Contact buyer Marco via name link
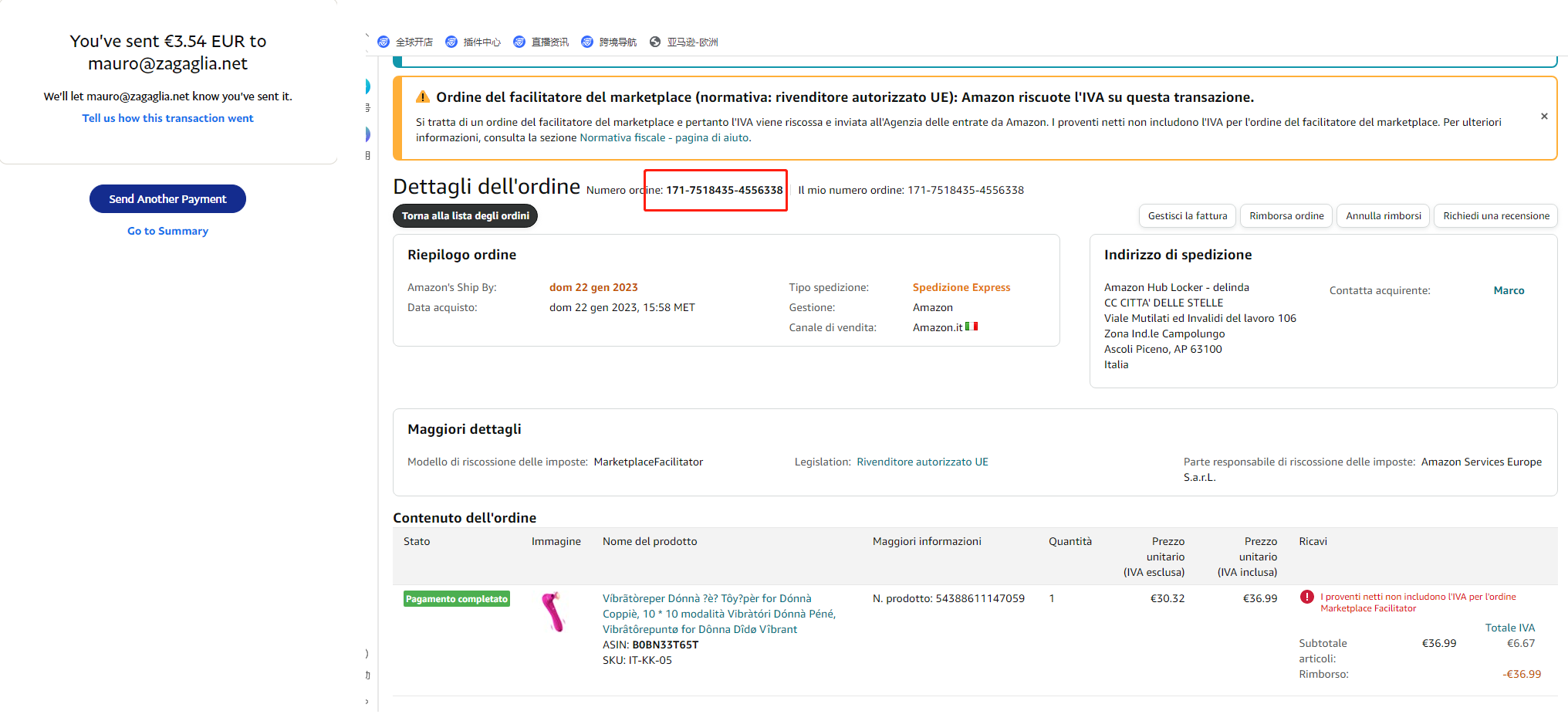 click(x=1509, y=290)
